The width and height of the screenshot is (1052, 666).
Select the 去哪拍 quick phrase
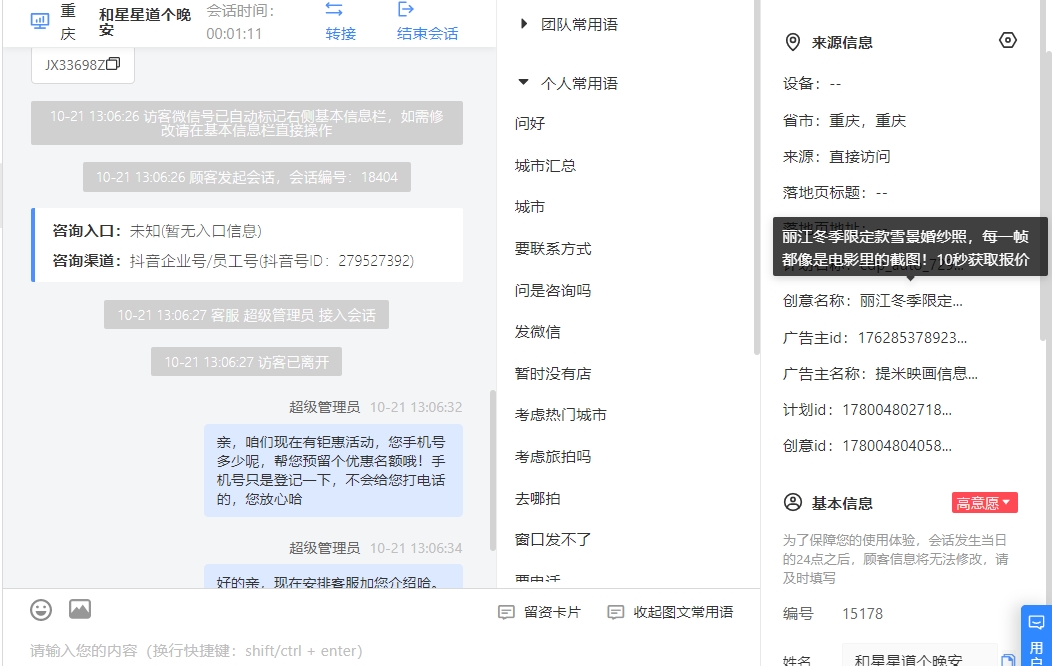coord(537,498)
